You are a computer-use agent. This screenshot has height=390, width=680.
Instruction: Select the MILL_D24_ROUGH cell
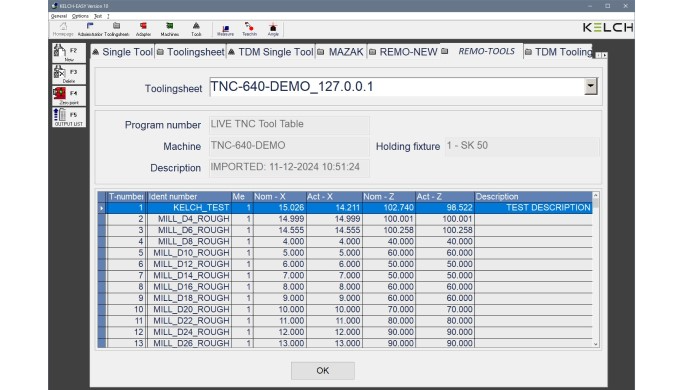coord(189,332)
